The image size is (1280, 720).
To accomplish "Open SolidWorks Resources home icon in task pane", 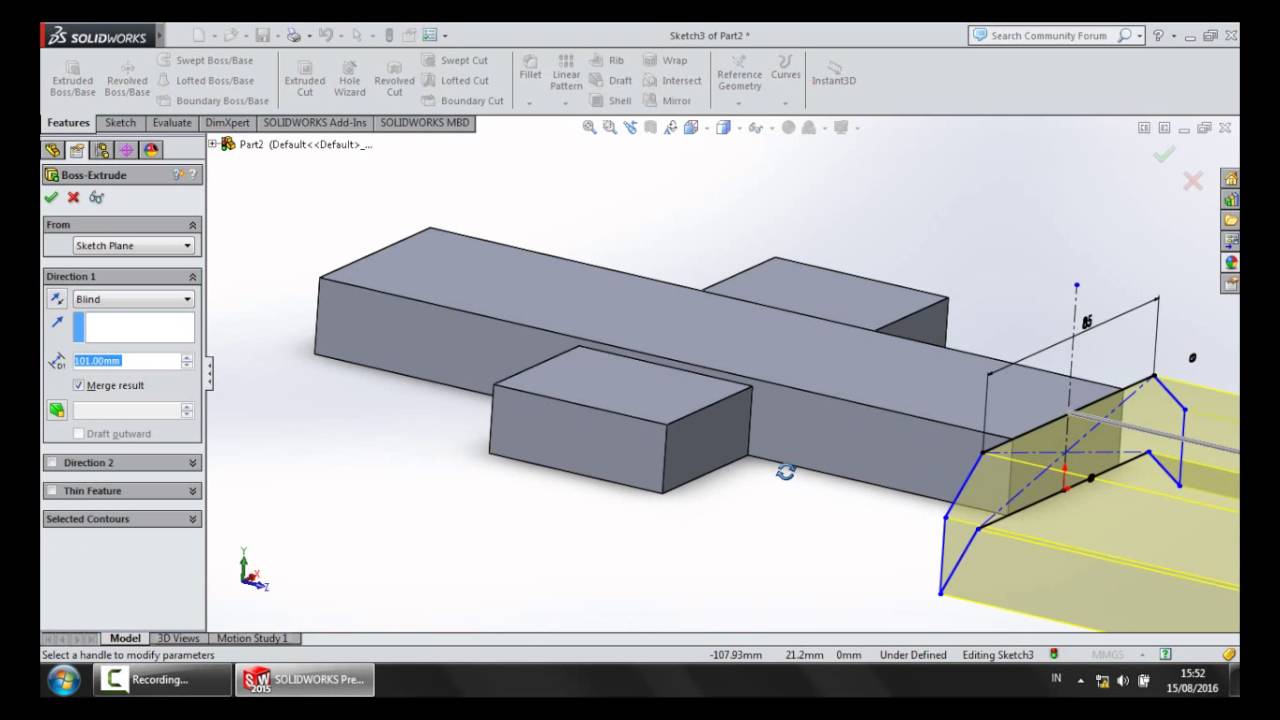I will coord(1231,178).
